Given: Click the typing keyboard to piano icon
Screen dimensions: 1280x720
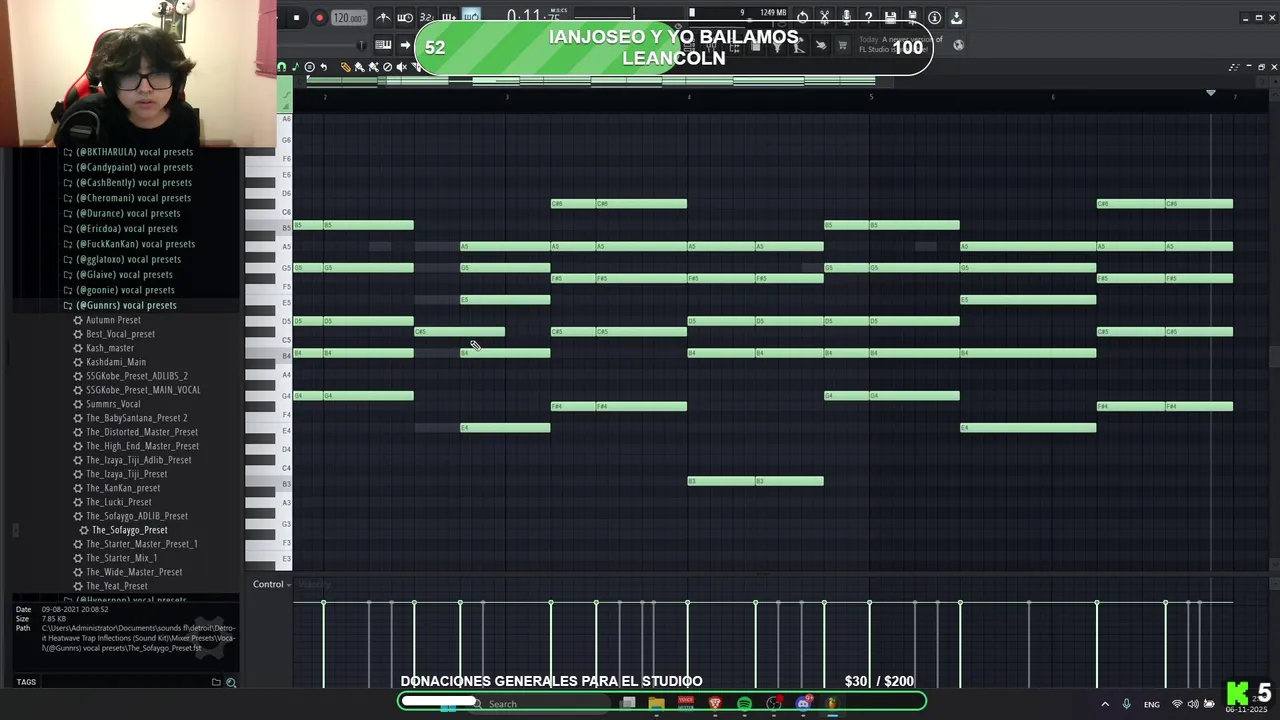Looking at the screenshot, I should (383, 45).
